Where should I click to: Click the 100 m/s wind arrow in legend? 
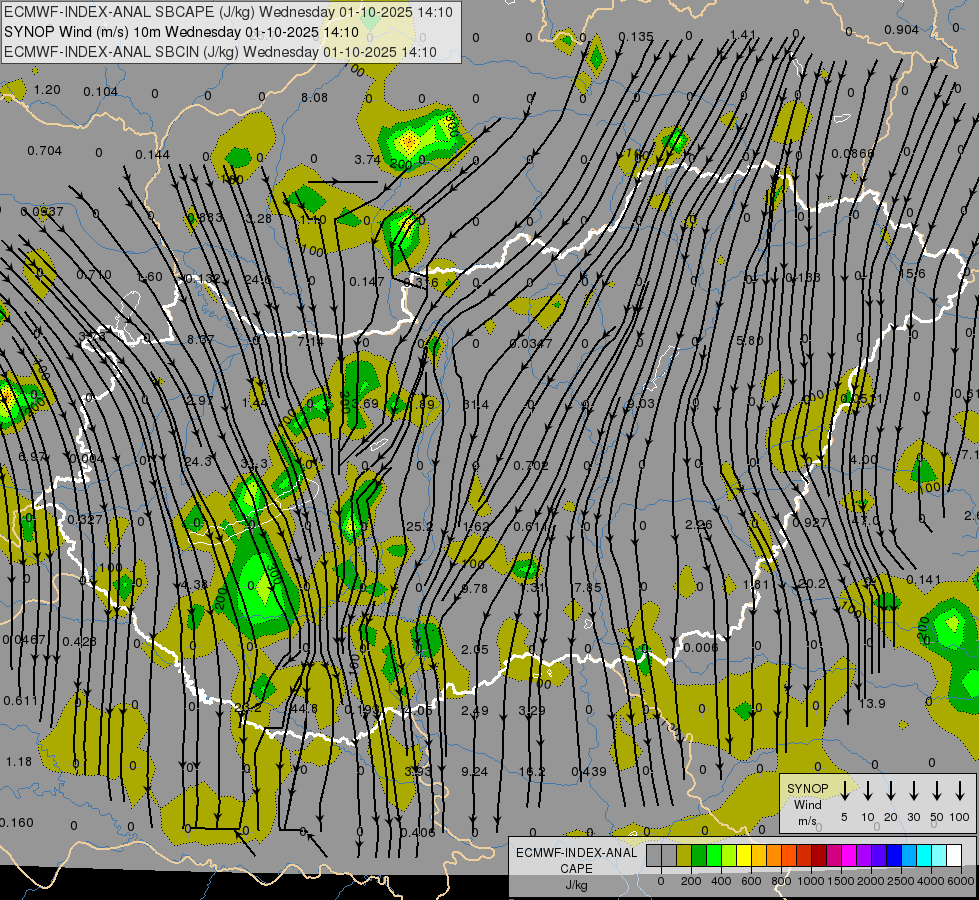pos(960,791)
